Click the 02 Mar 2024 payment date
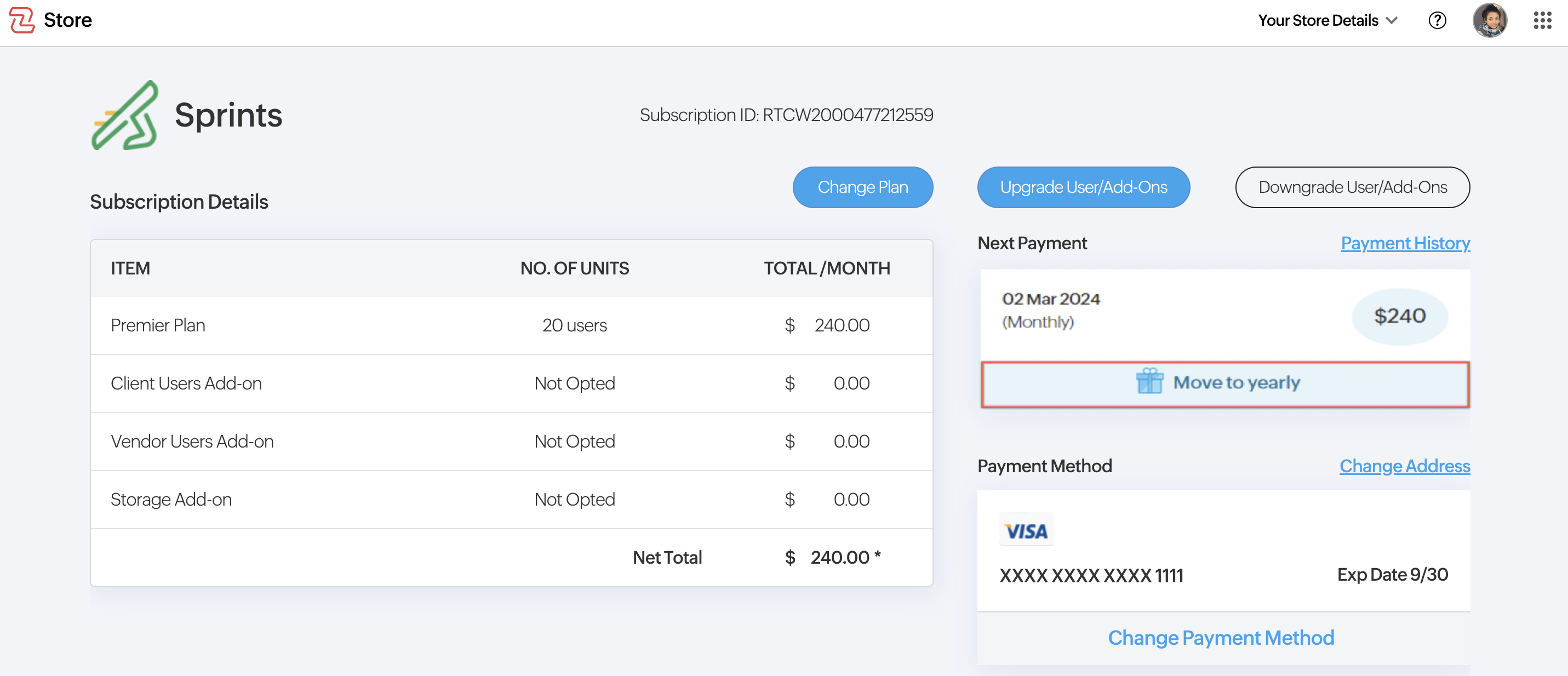The width and height of the screenshot is (1568, 676). click(1051, 299)
